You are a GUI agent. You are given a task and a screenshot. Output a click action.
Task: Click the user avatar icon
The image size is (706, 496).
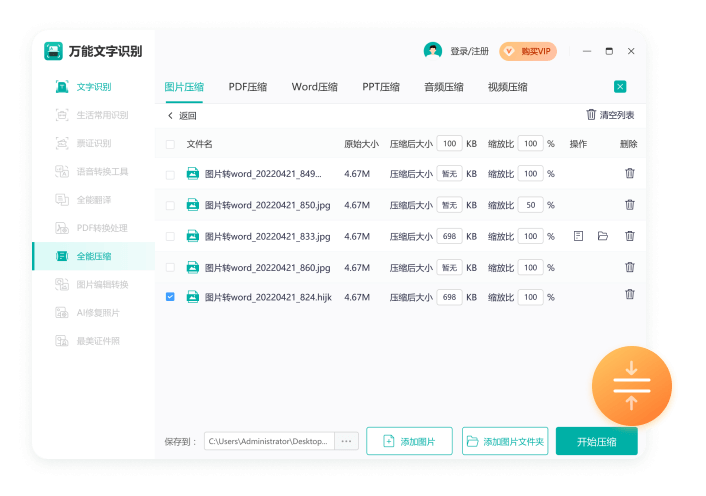point(433,51)
